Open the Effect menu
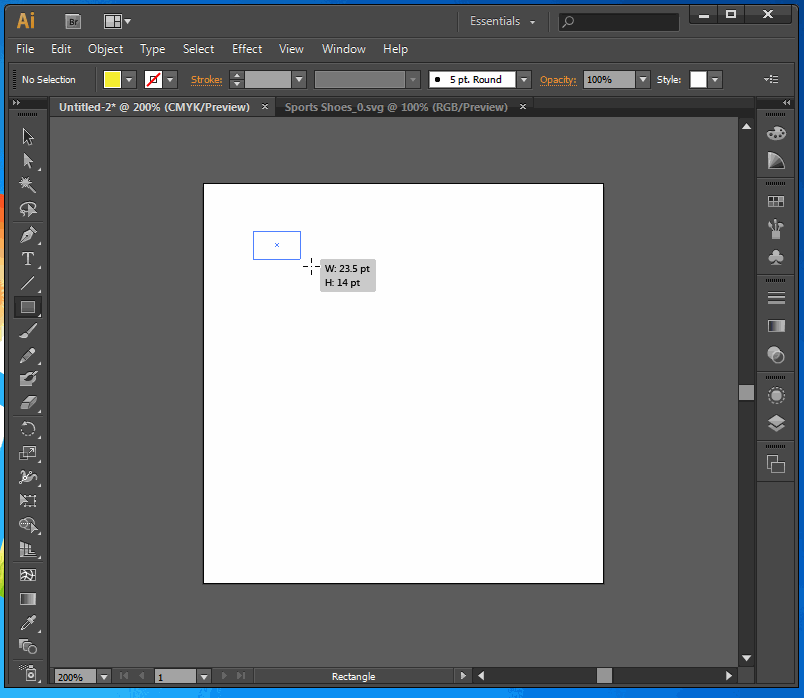This screenshot has width=804, height=698. click(x=247, y=49)
